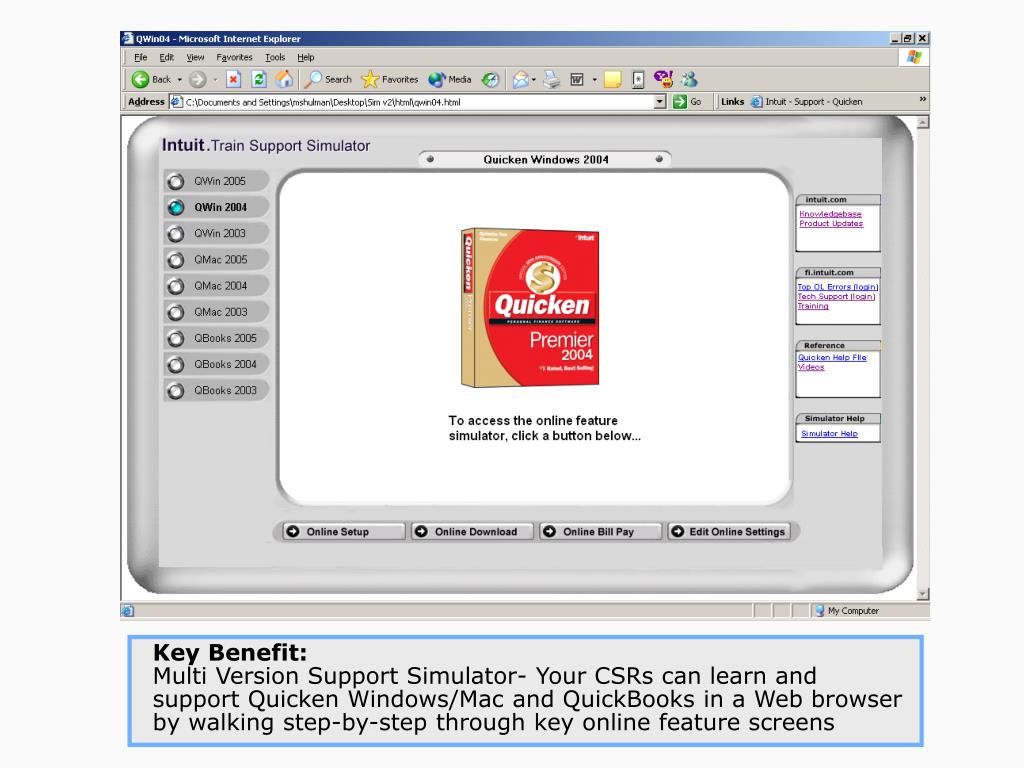Click the page icon in address bar
Image resolution: width=1024 pixels, height=768 pixels.
(176, 102)
